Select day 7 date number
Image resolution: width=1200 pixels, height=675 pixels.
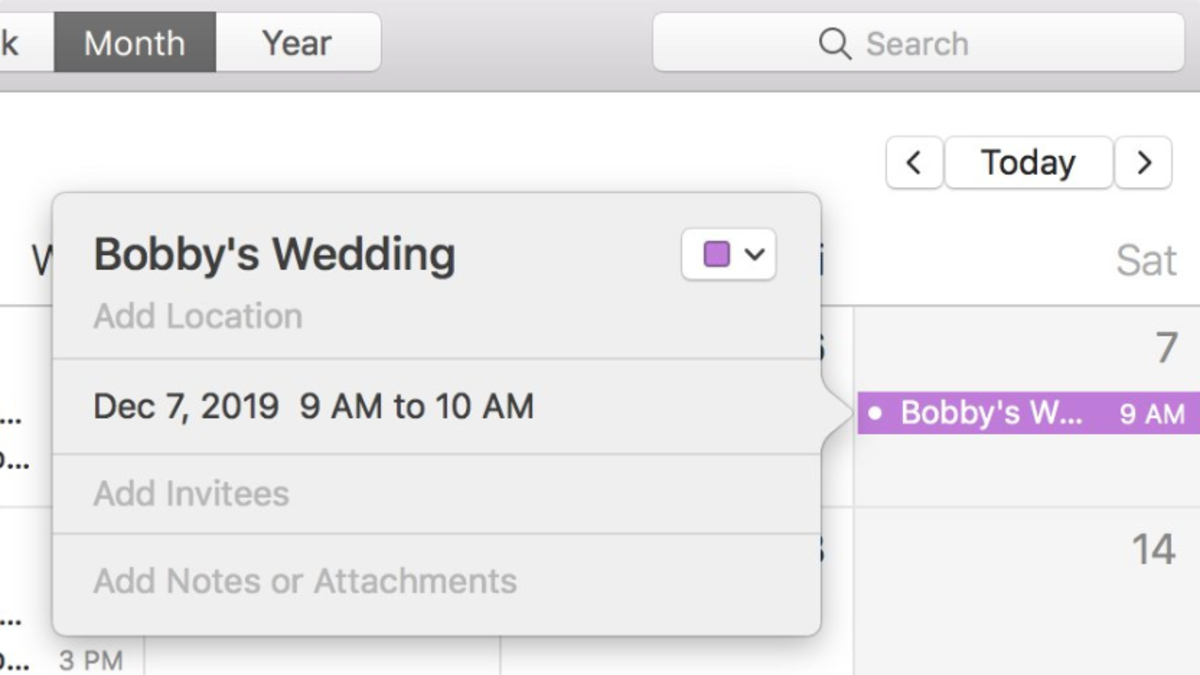tap(1166, 348)
